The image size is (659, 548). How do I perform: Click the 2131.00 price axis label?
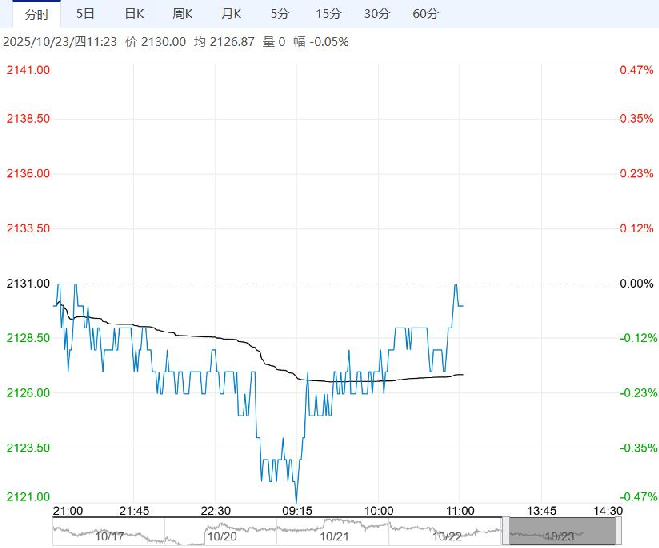click(29, 283)
